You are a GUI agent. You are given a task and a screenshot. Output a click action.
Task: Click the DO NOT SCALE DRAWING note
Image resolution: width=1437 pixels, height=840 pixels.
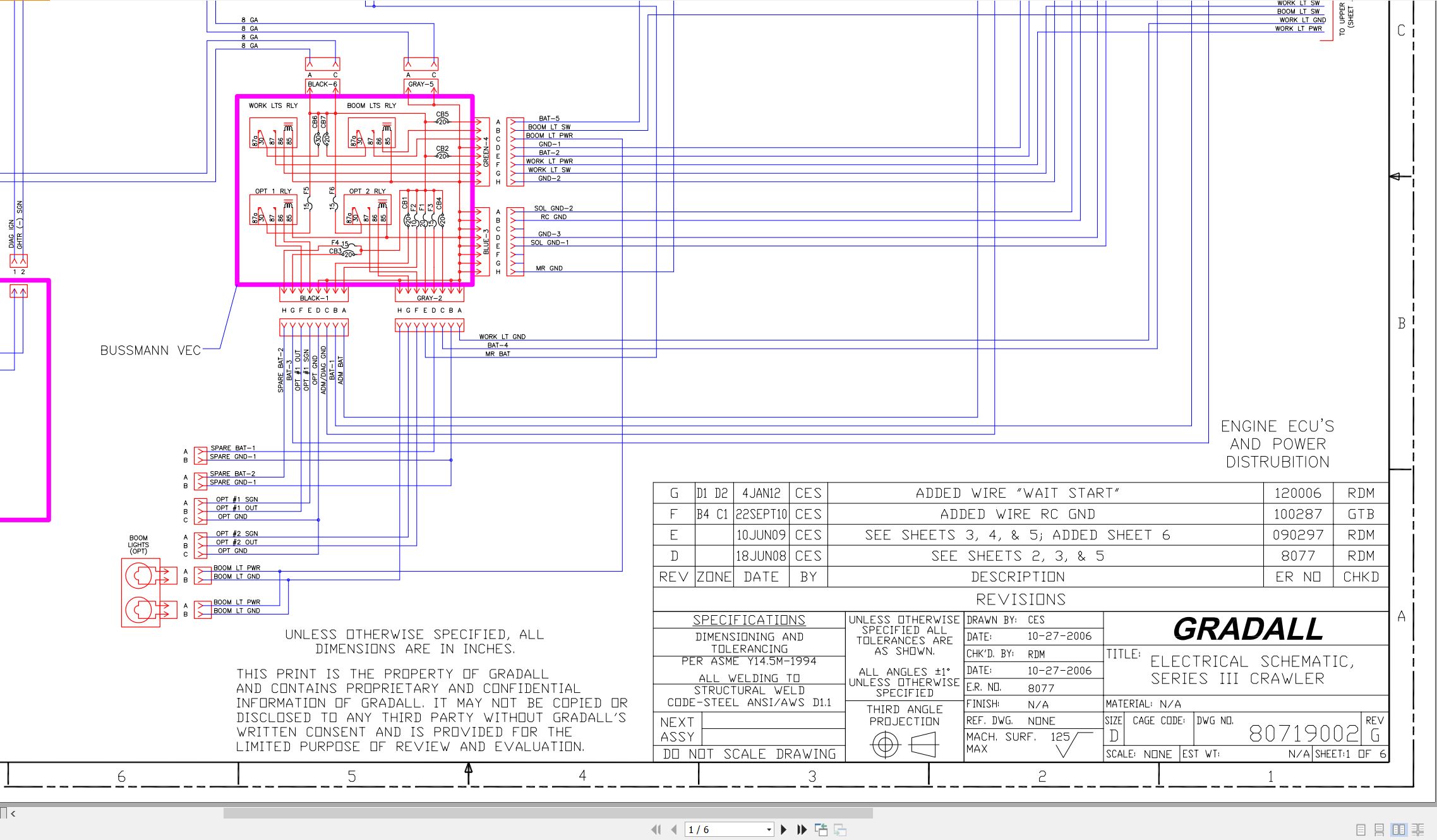pos(749,754)
